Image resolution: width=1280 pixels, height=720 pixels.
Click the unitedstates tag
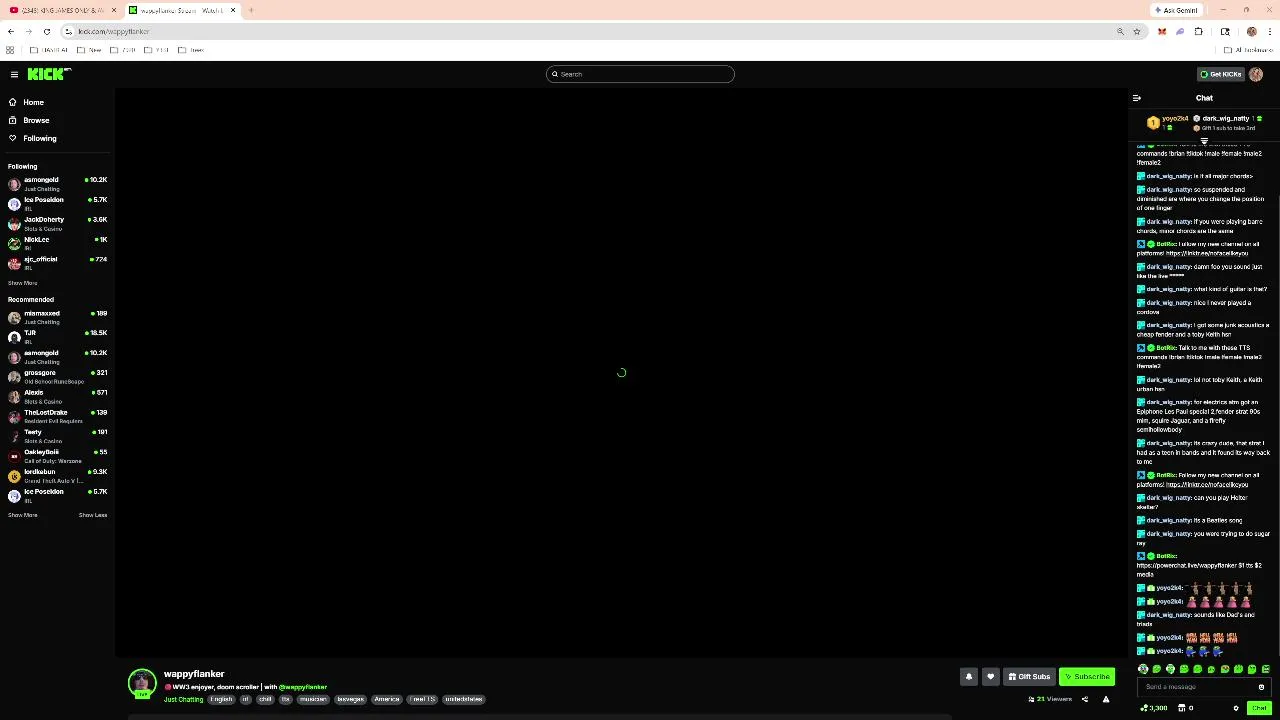(463, 699)
